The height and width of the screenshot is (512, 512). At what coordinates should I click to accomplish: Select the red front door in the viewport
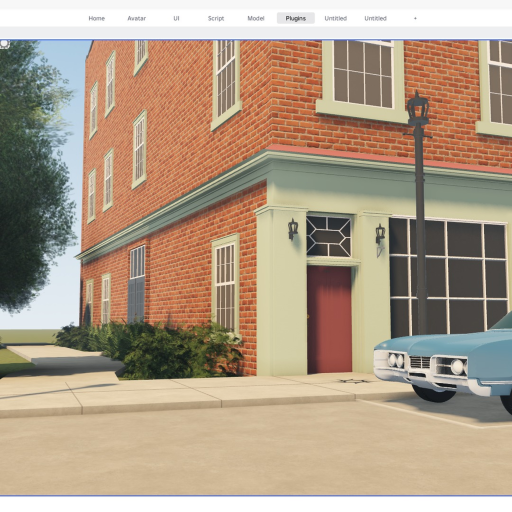329,319
